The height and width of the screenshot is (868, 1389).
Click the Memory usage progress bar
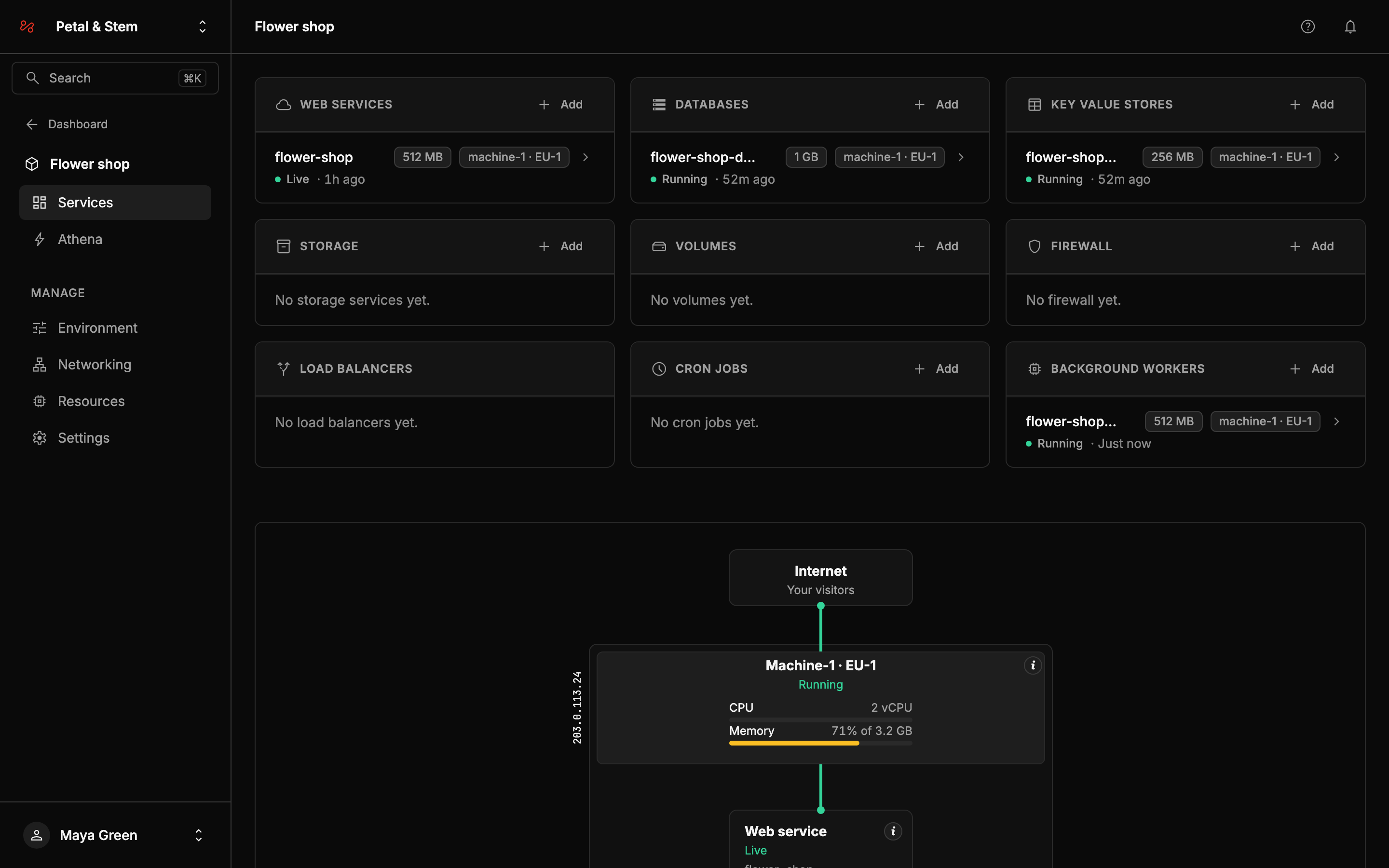tap(820, 743)
